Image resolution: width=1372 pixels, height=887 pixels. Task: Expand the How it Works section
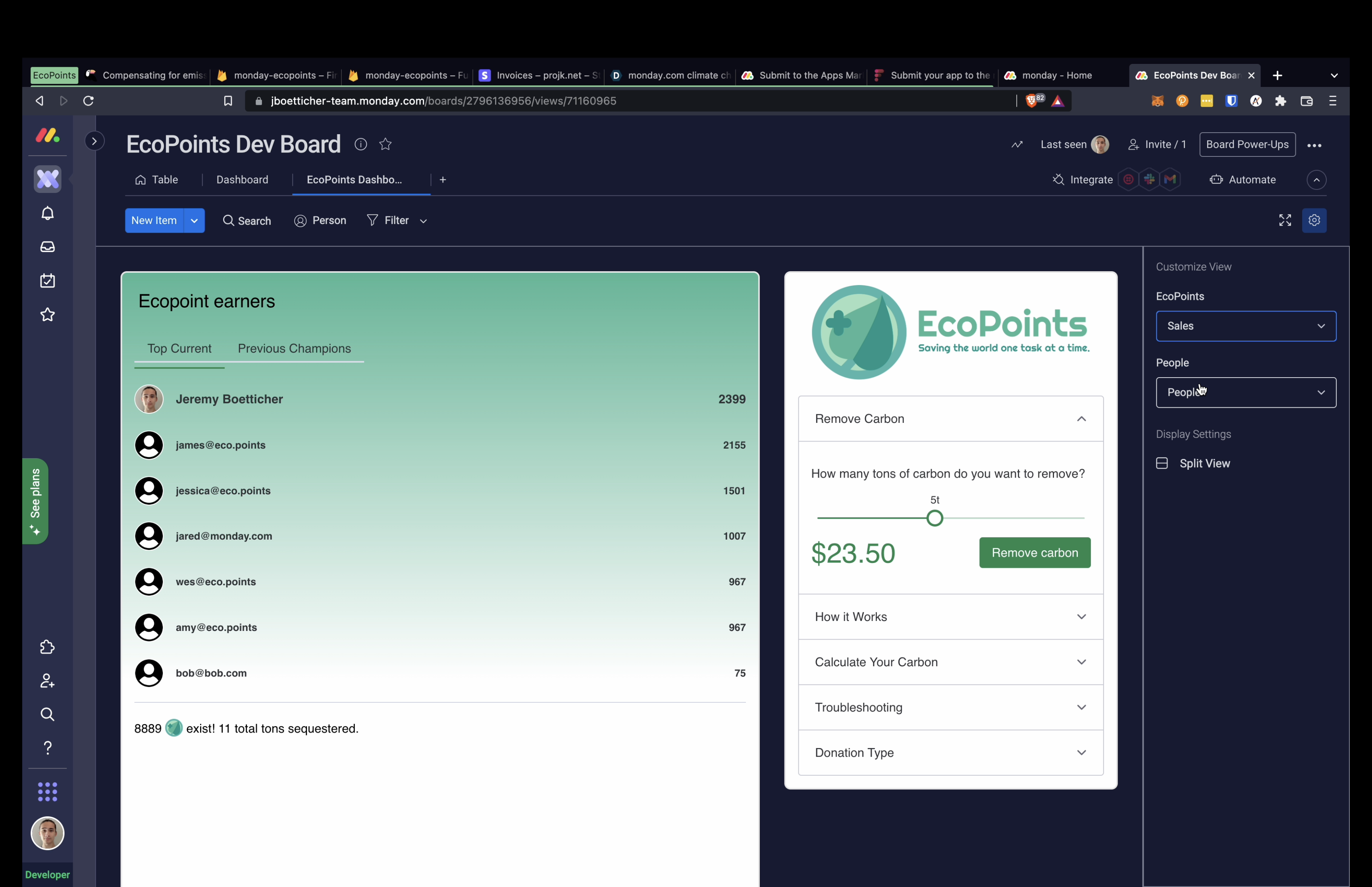point(950,617)
